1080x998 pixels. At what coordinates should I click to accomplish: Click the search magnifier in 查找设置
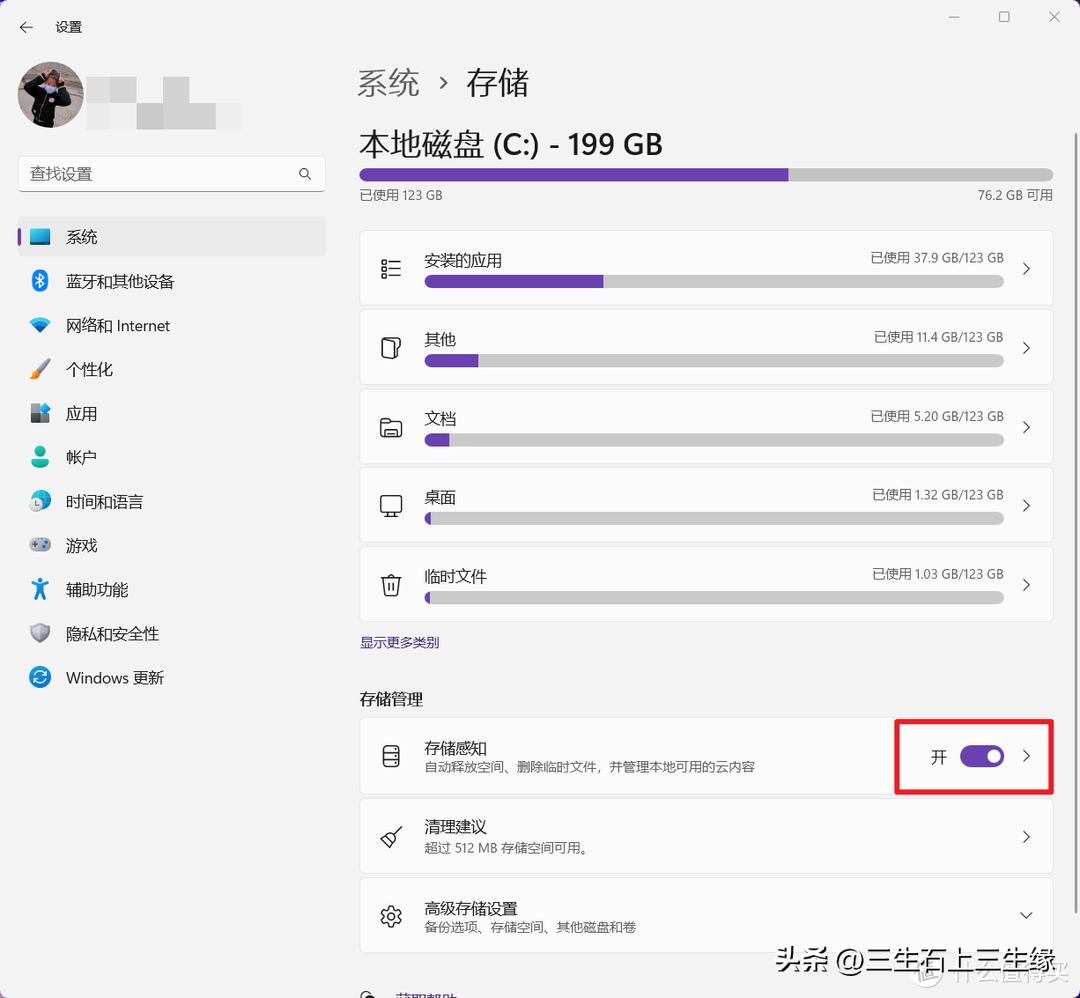coord(305,173)
